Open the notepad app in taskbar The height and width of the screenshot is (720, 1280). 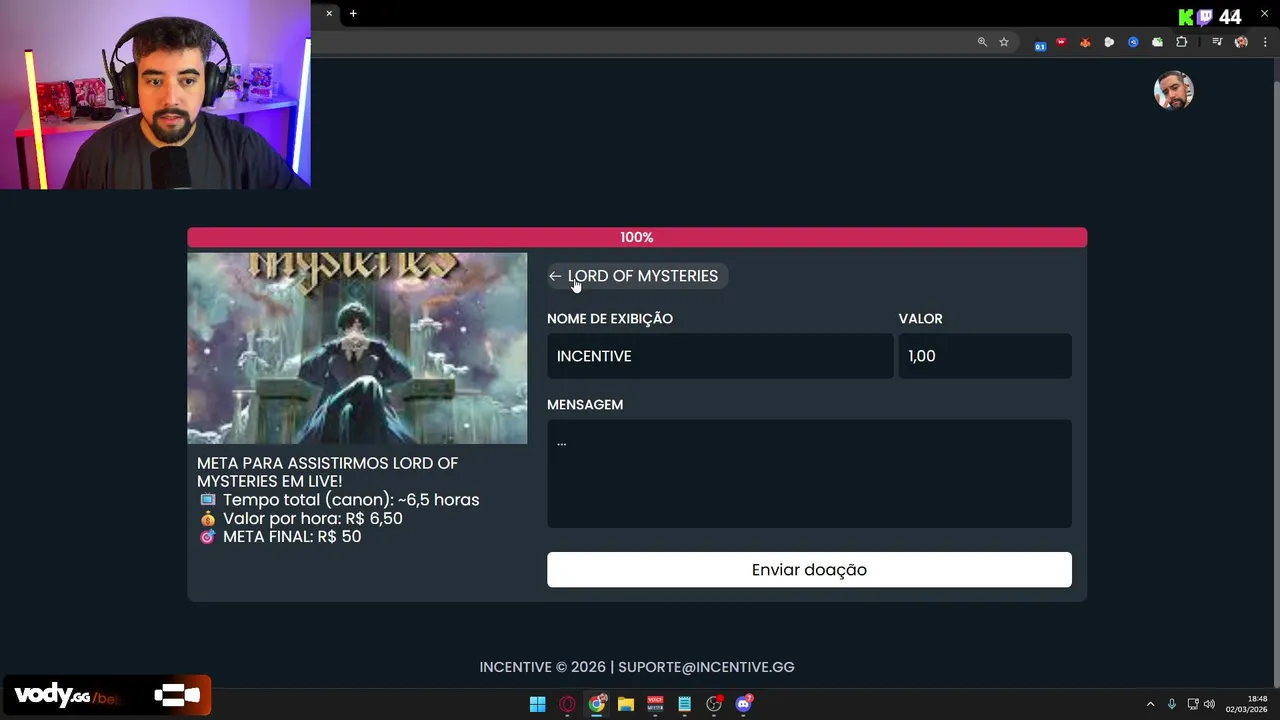click(684, 704)
